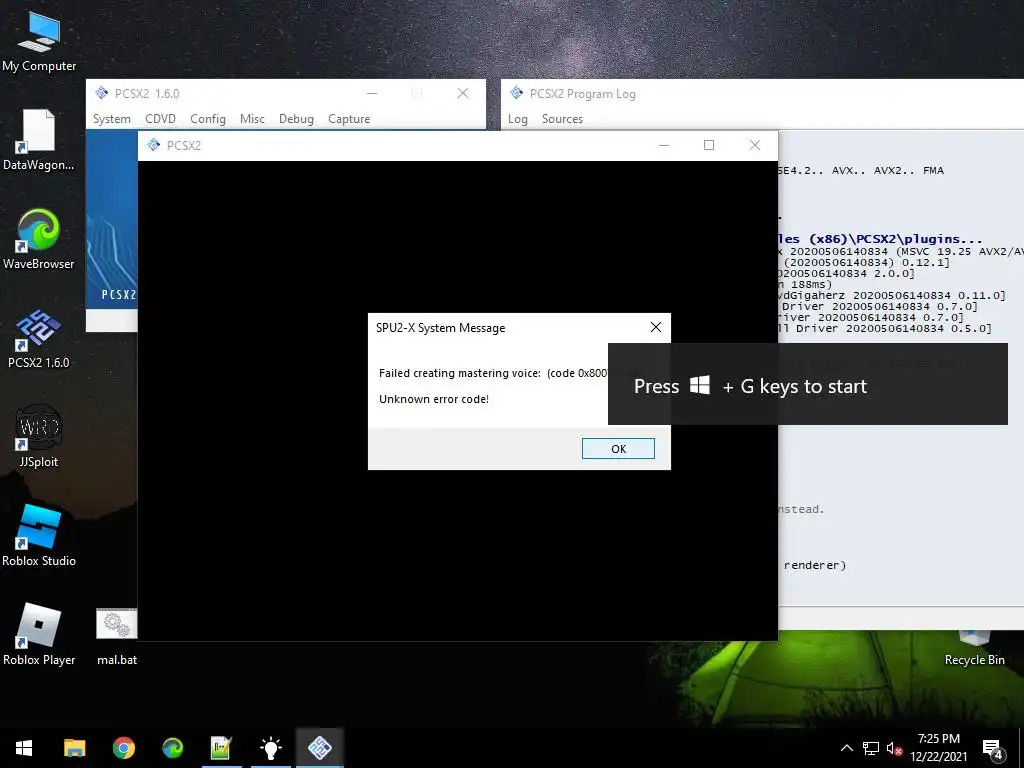Select the JJSploit desktop shortcut
Image resolution: width=1024 pixels, height=768 pixels.
(39, 437)
